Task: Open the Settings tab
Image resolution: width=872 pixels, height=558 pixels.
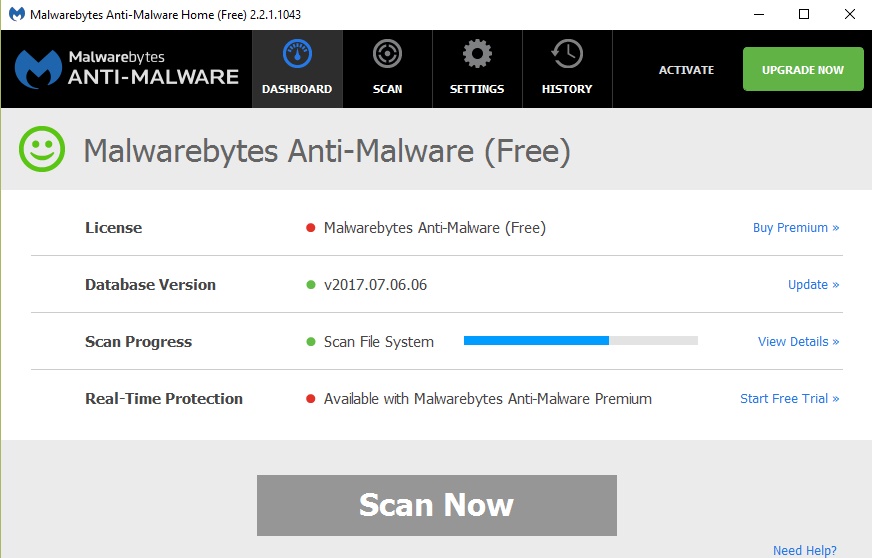Action: pyautogui.click(x=477, y=68)
